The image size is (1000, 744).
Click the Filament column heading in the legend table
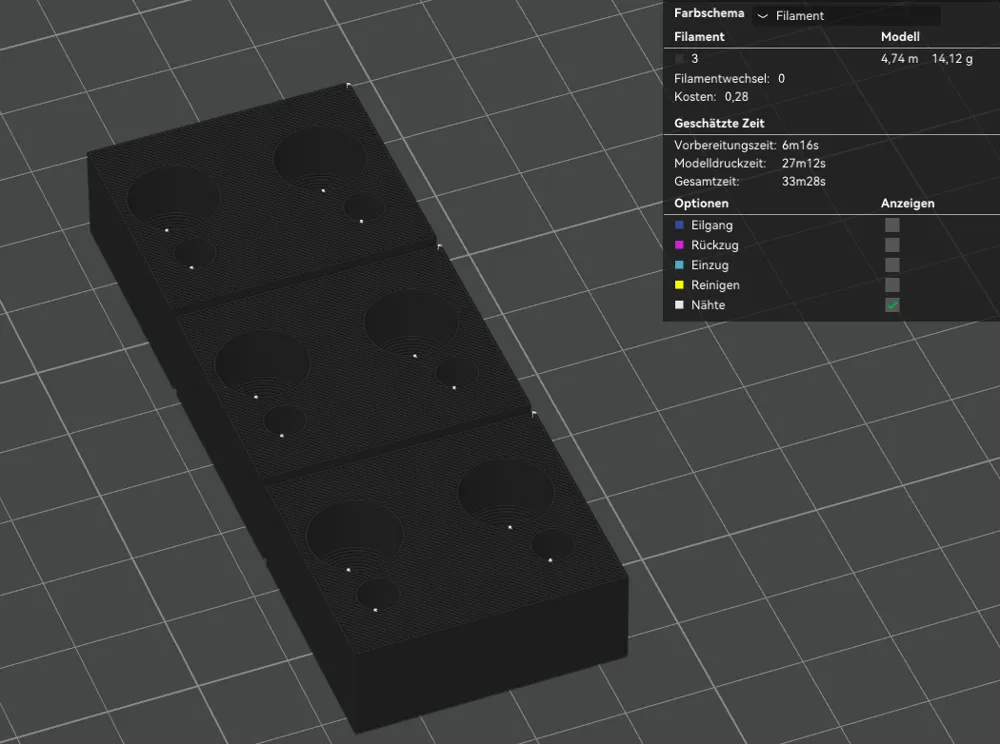point(699,36)
